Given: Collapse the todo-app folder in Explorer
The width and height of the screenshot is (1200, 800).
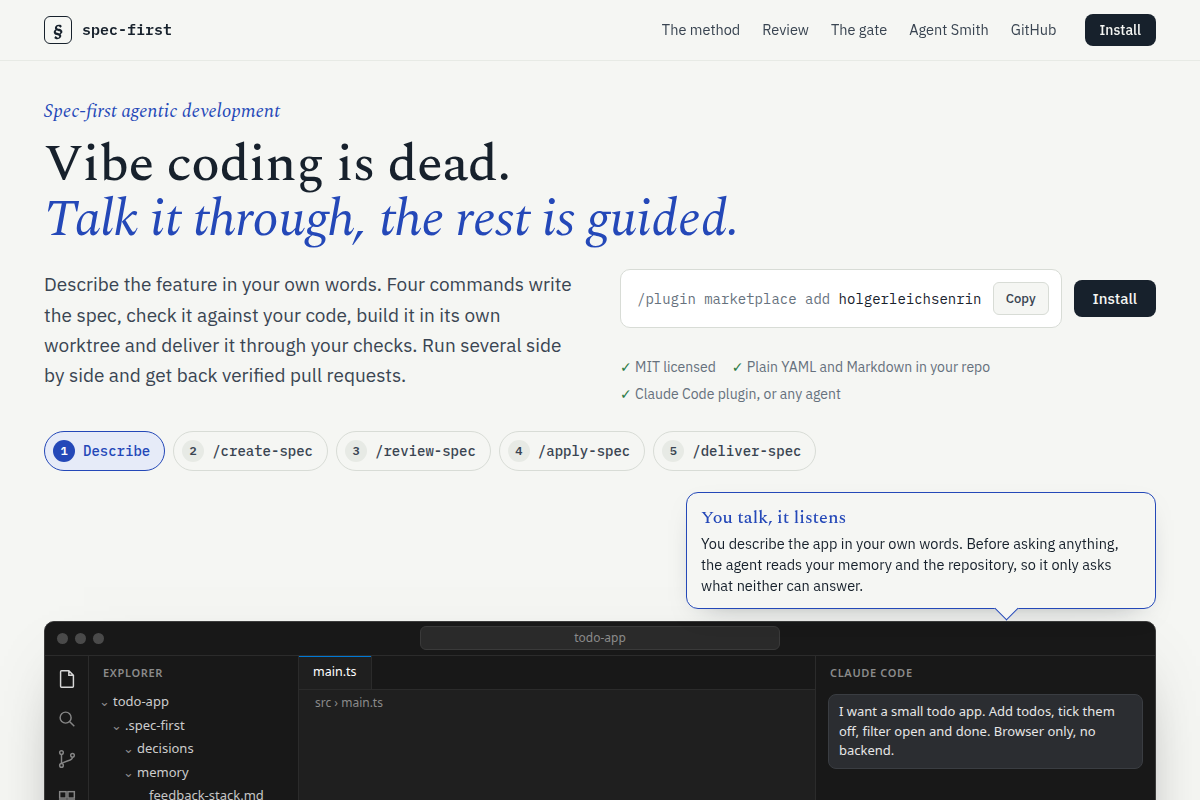Looking at the screenshot, I should [134, 702].
